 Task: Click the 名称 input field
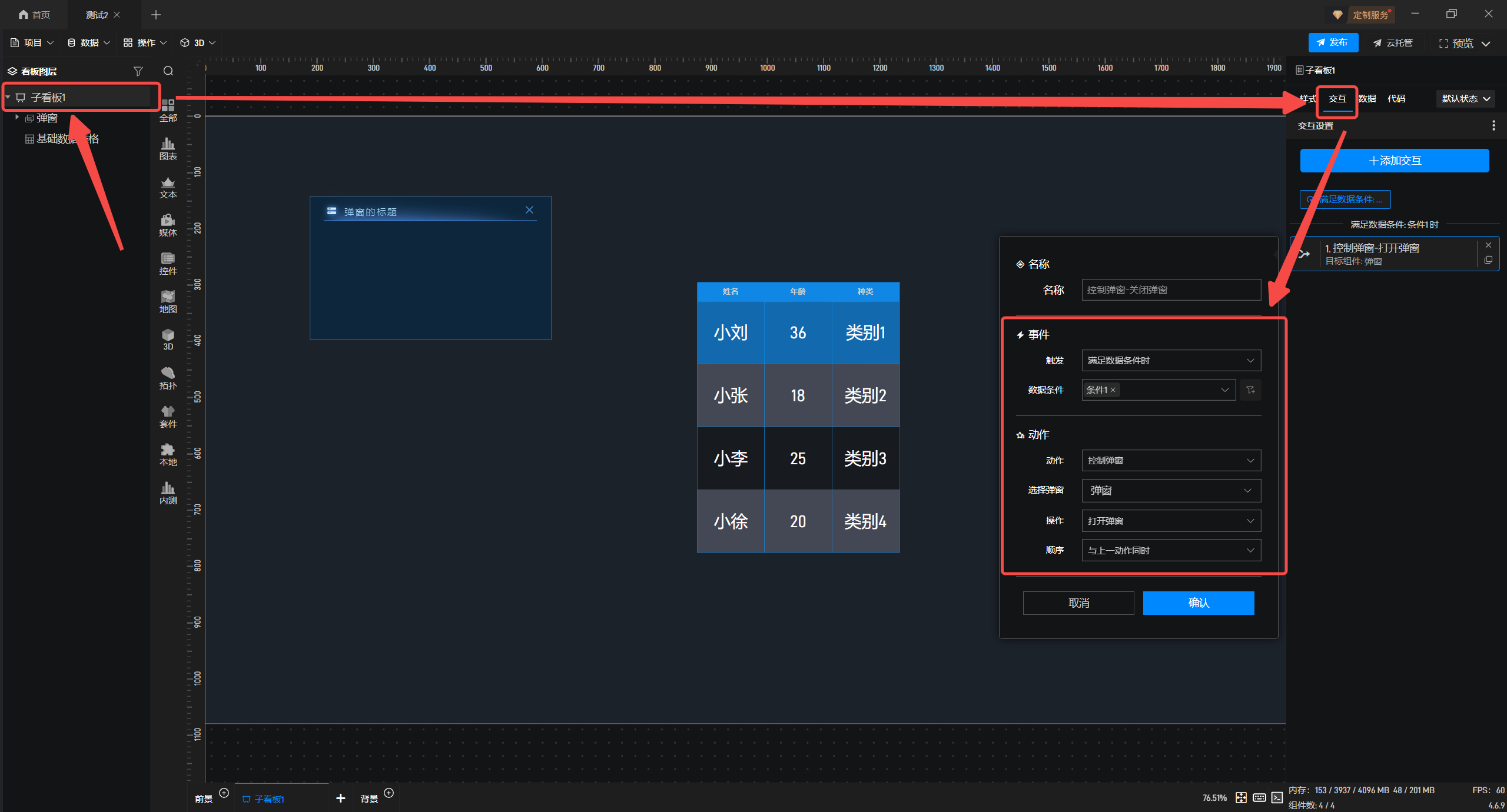pyautogui.click(x=1171, y=289)
